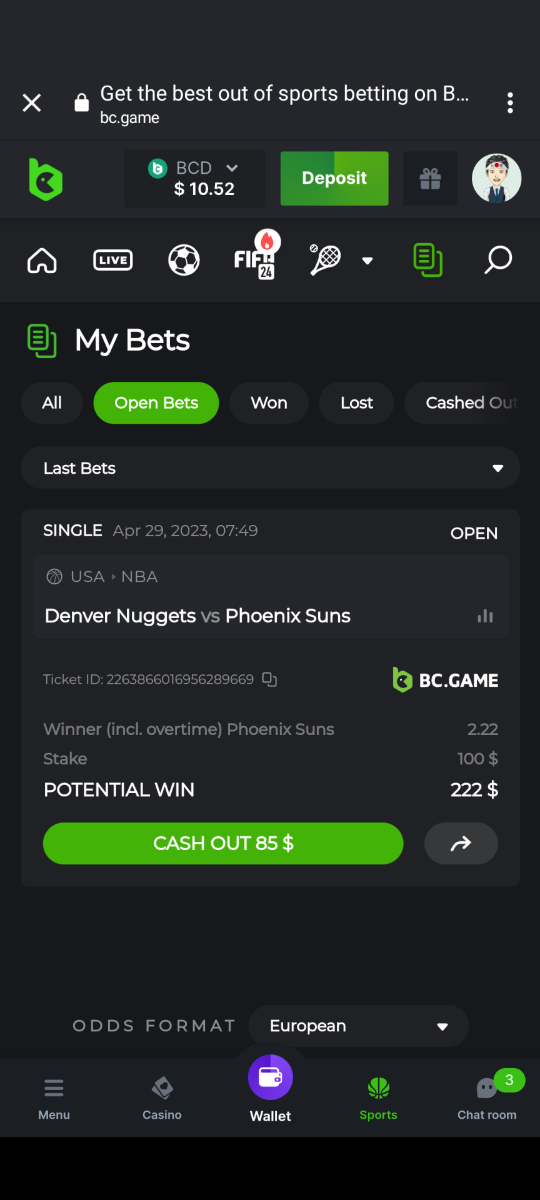Open the search magnifier icon

coord(498,261)
